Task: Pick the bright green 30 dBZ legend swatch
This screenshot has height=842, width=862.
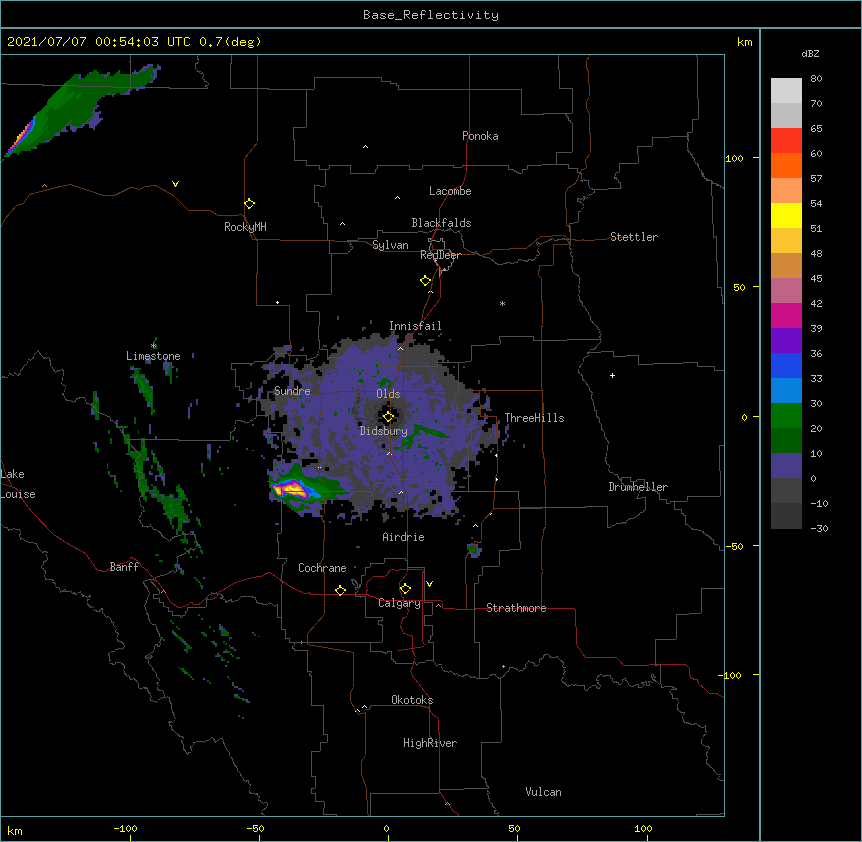Action: (x=786, y=416)
